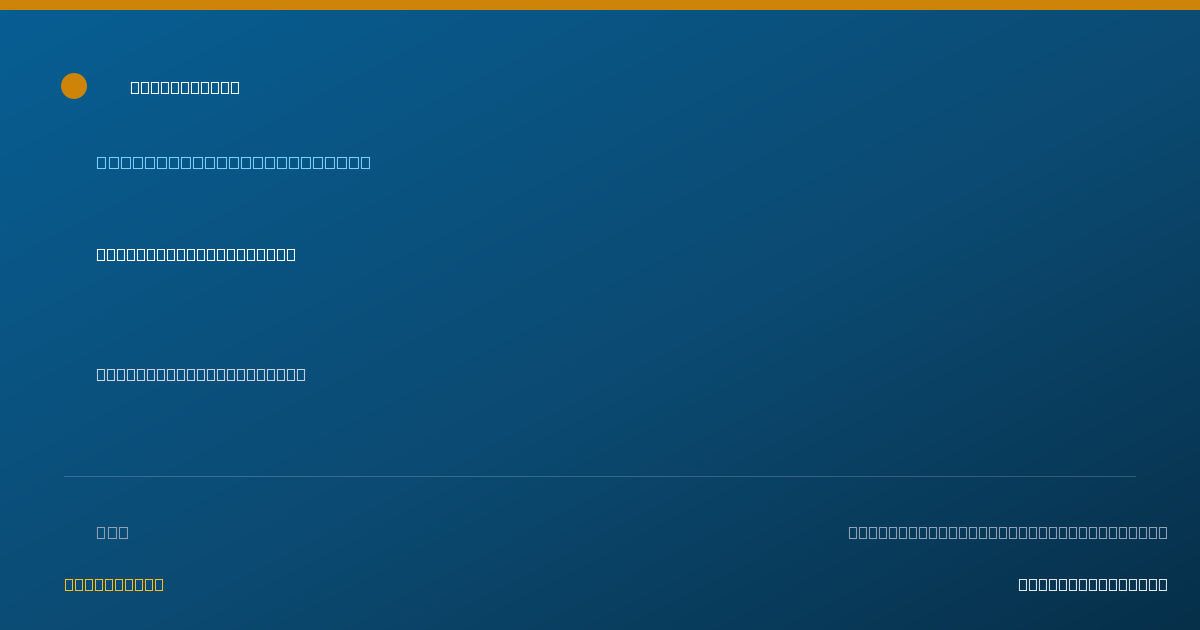The width and height of the screenshot is (1200, 630).
Task: Select the white title text beside the orange circle
Action: (185, 87)
